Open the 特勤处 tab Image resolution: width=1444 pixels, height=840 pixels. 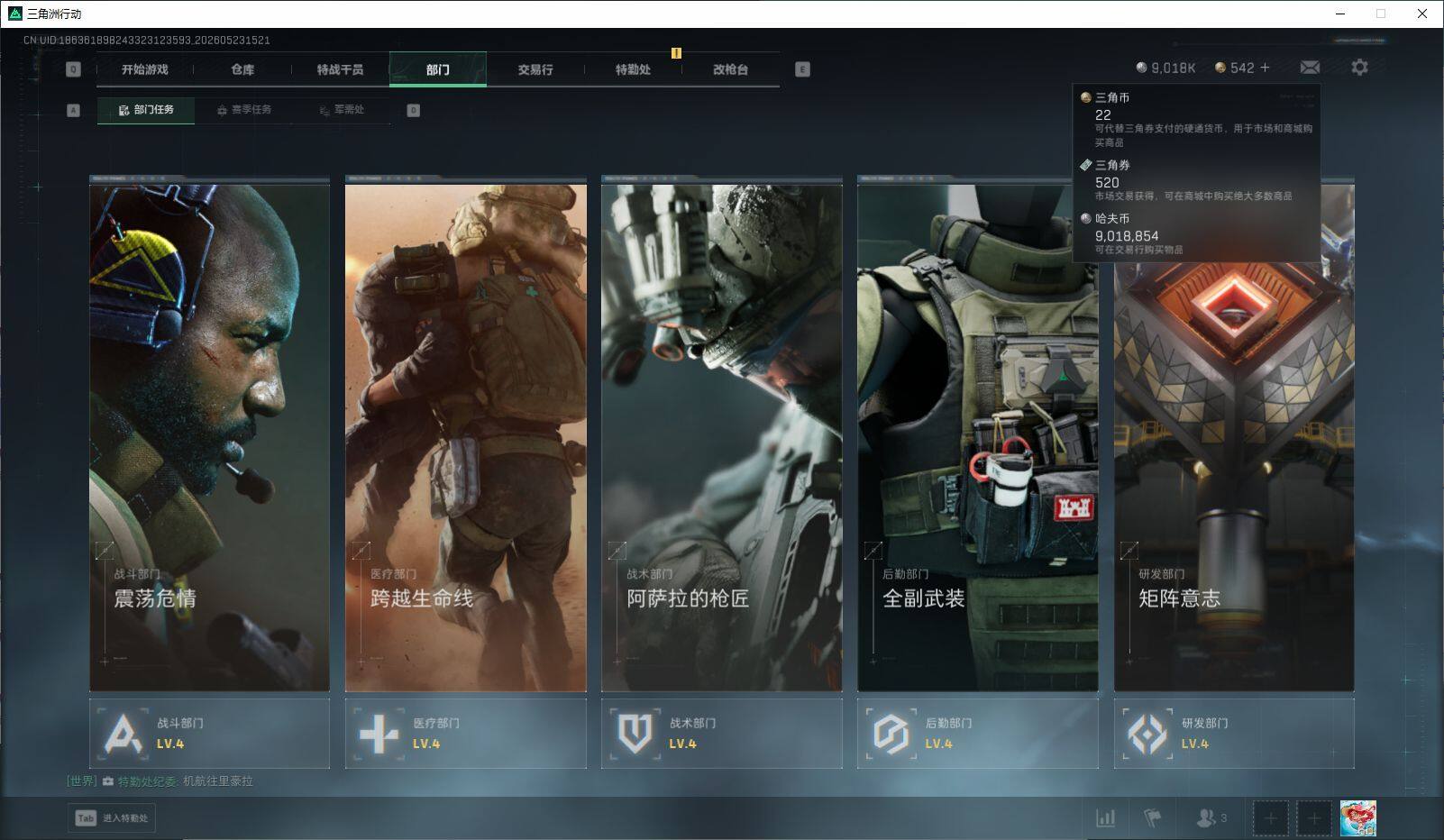pos(633,69)
